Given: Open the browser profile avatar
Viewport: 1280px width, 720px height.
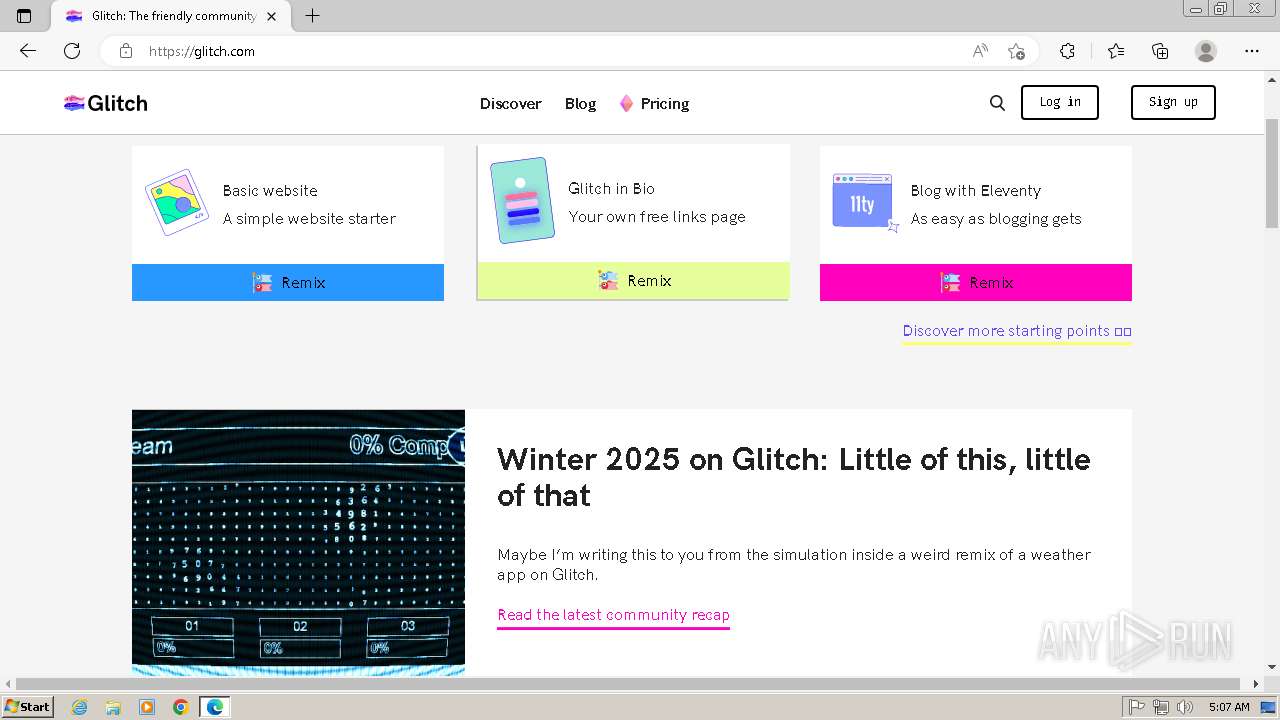Looking at the screenshot, I should pyautogui.click(x=1206, y=51).
